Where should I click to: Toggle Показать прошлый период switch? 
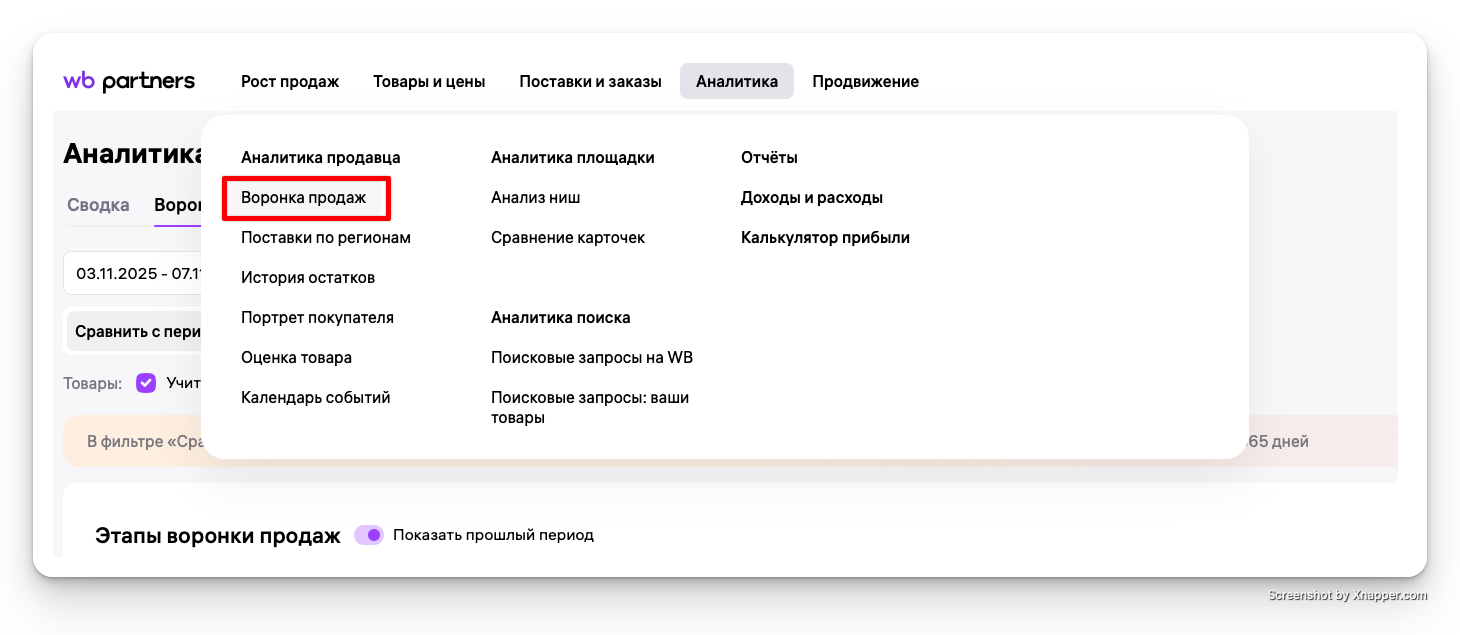(x=369, y=535)
